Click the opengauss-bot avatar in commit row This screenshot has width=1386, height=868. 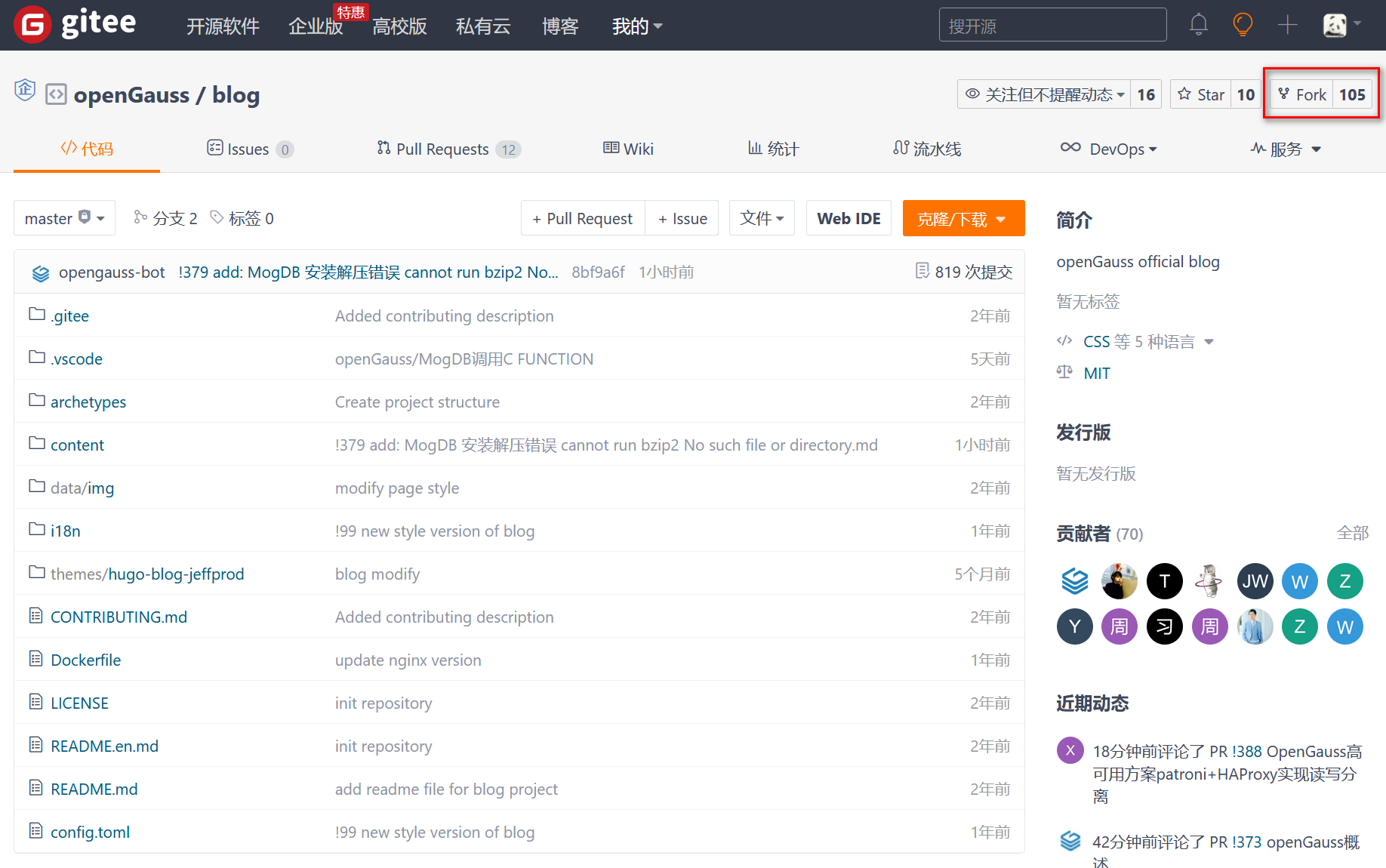(x=41, y=272)
